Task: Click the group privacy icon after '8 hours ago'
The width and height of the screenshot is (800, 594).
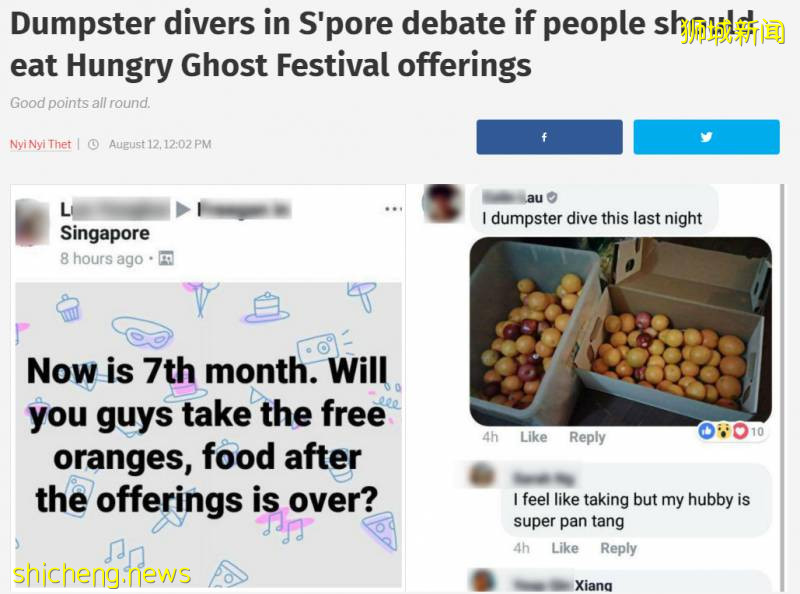Action: pos(166,259)
